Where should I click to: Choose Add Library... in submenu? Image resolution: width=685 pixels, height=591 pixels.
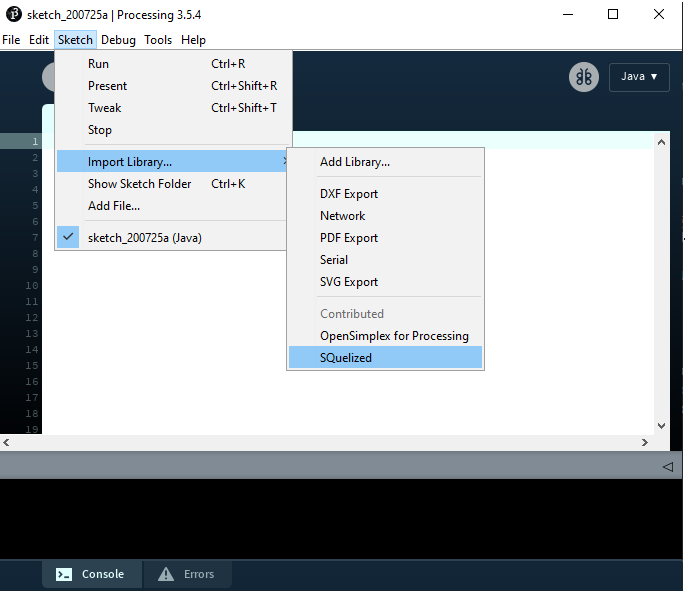(385, 162)
